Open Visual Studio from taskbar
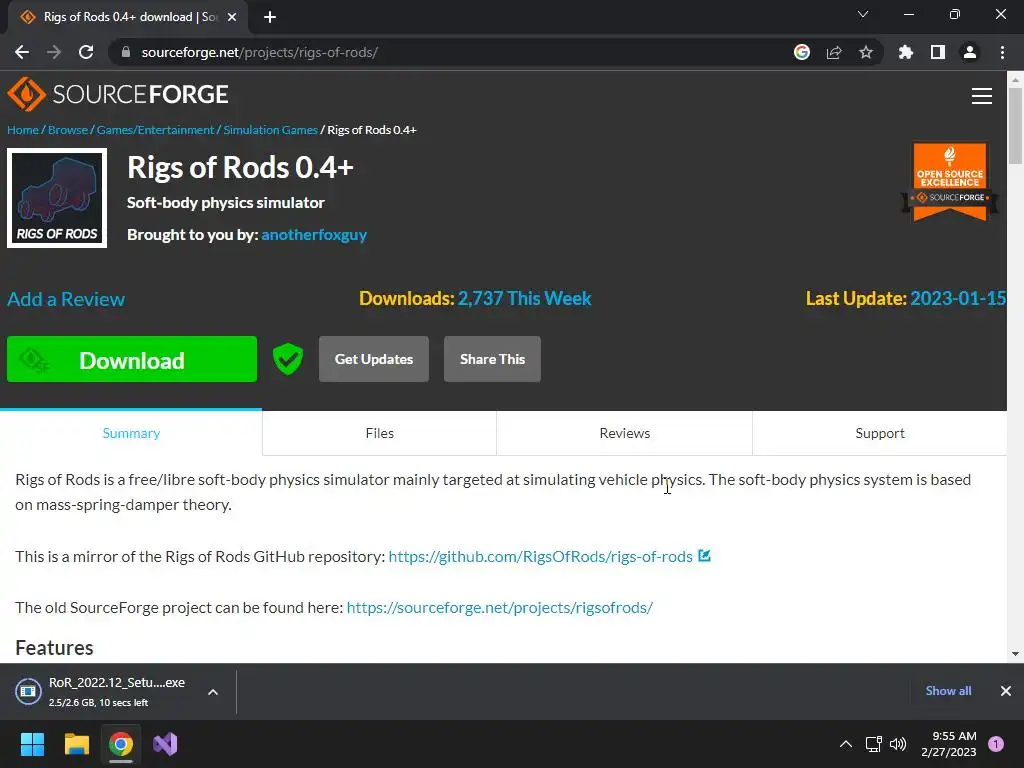Viewport: 1024px width, 768px height. point(165,744)
